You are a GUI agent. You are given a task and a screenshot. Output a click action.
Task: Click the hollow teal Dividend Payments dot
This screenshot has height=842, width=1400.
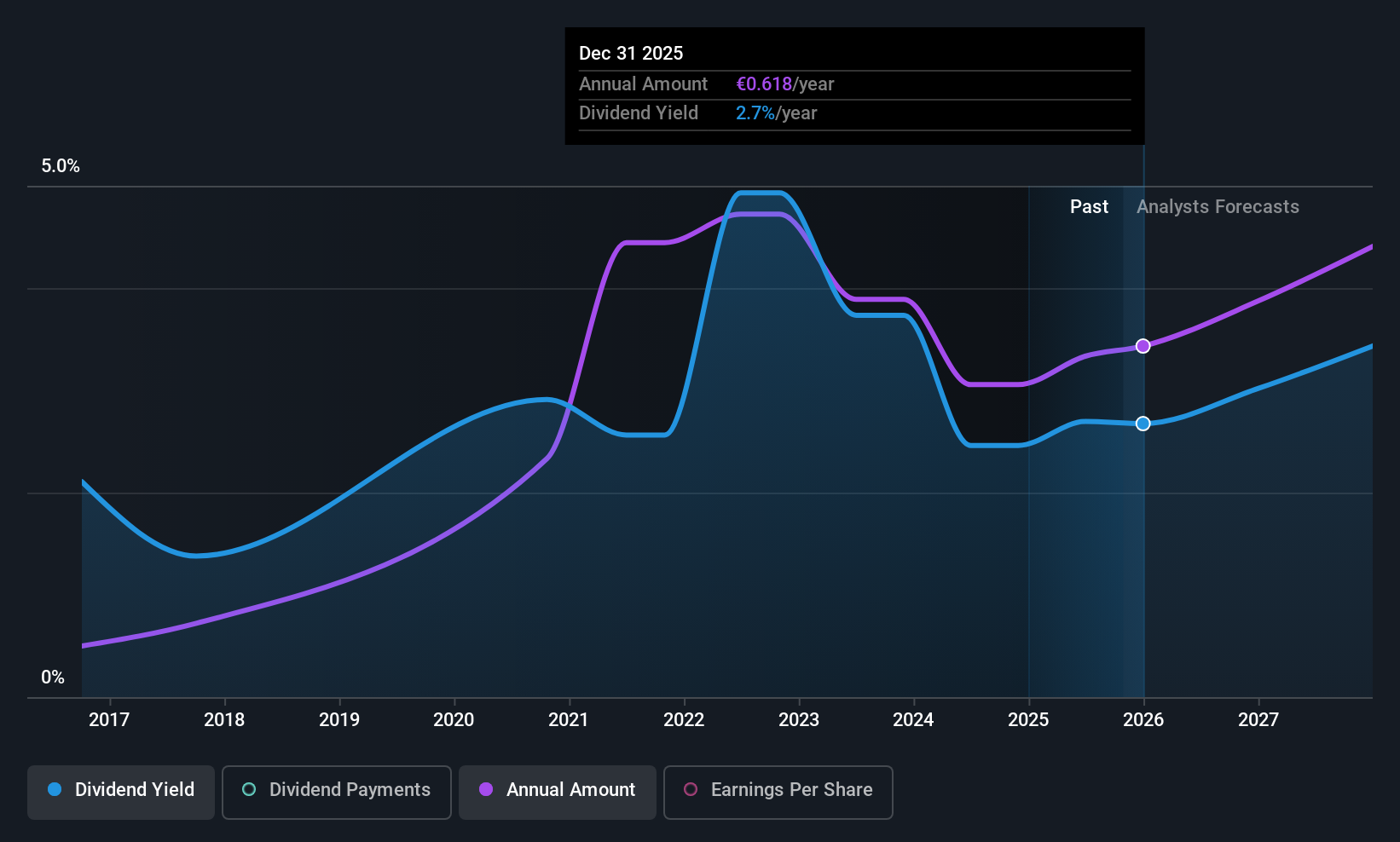click(x=249, y=790)
